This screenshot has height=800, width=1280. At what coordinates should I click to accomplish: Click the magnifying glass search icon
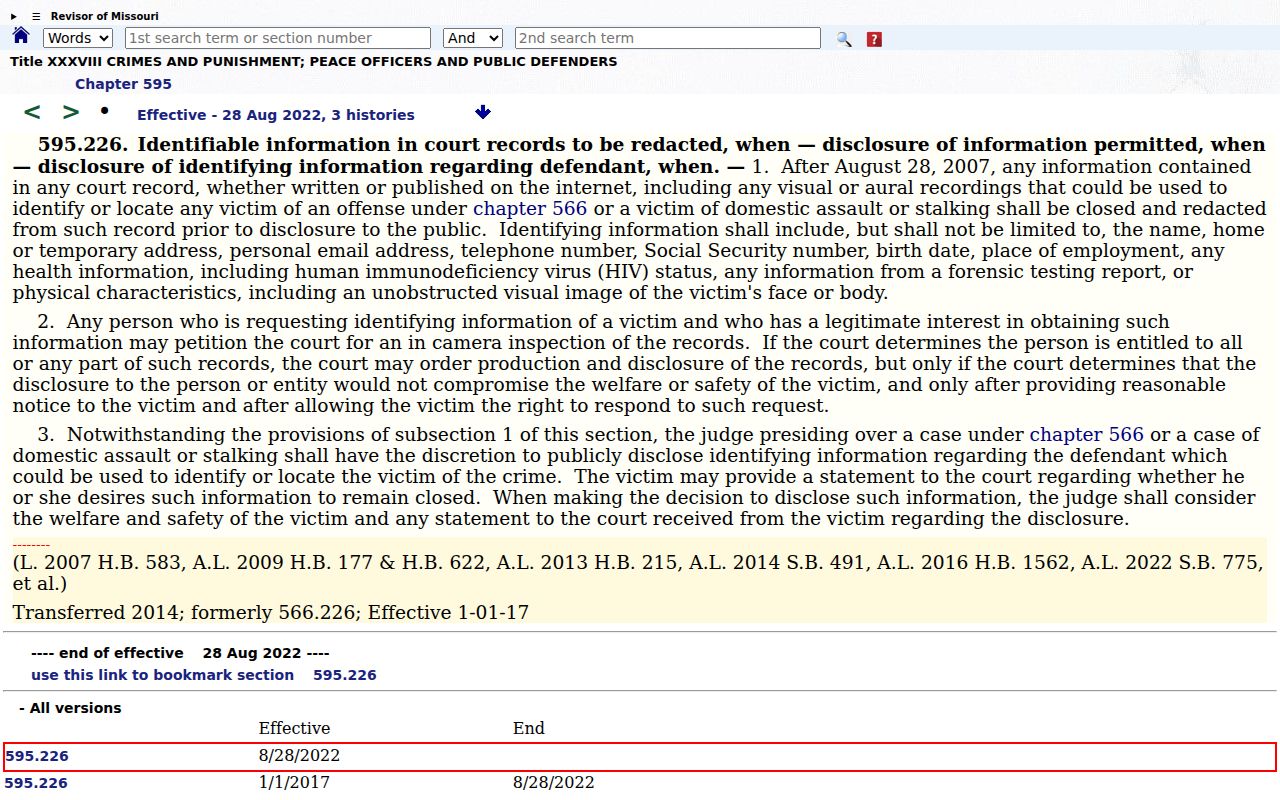[844, 39]
